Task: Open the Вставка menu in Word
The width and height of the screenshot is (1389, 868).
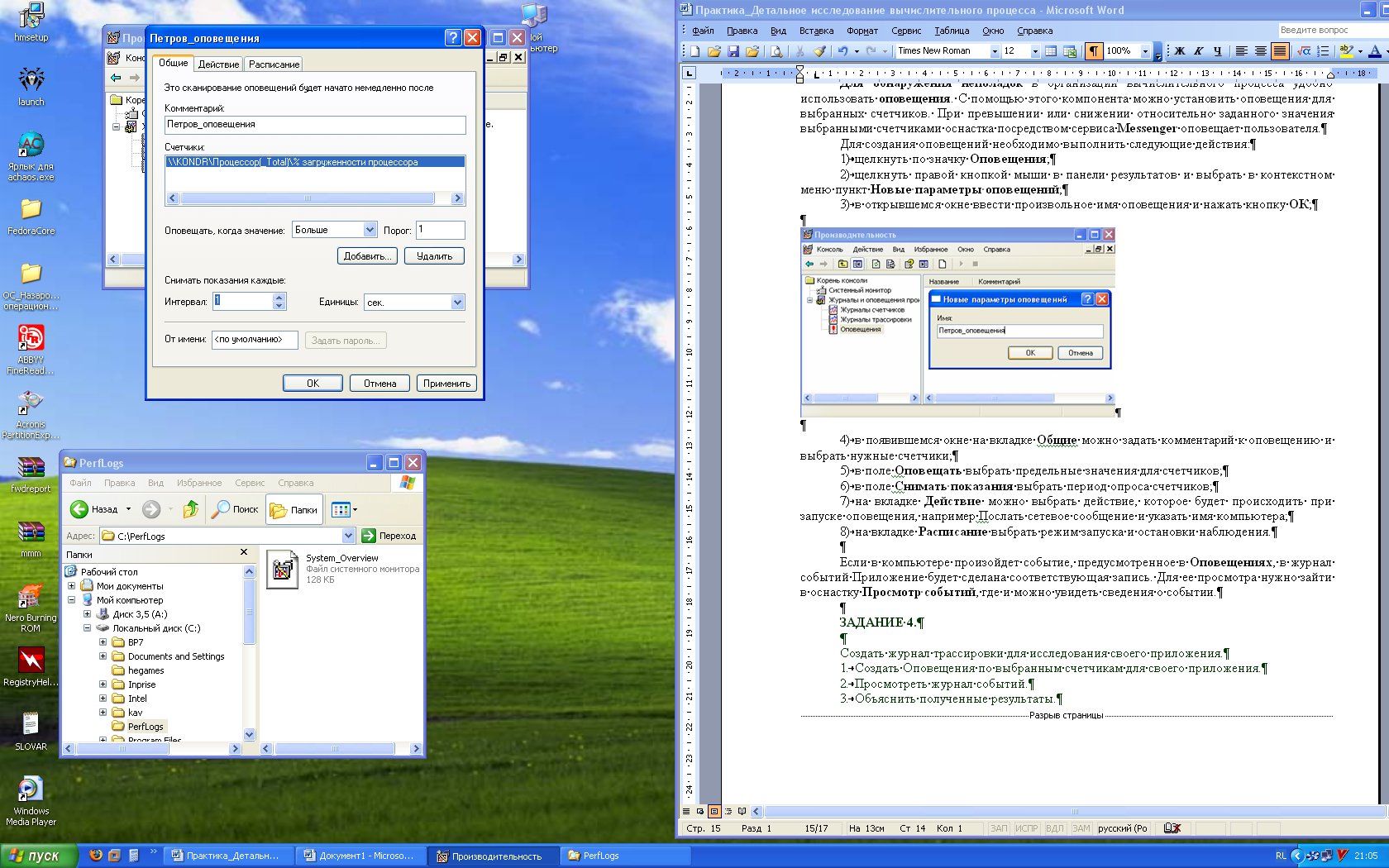Action: click(x=816, y=31)
